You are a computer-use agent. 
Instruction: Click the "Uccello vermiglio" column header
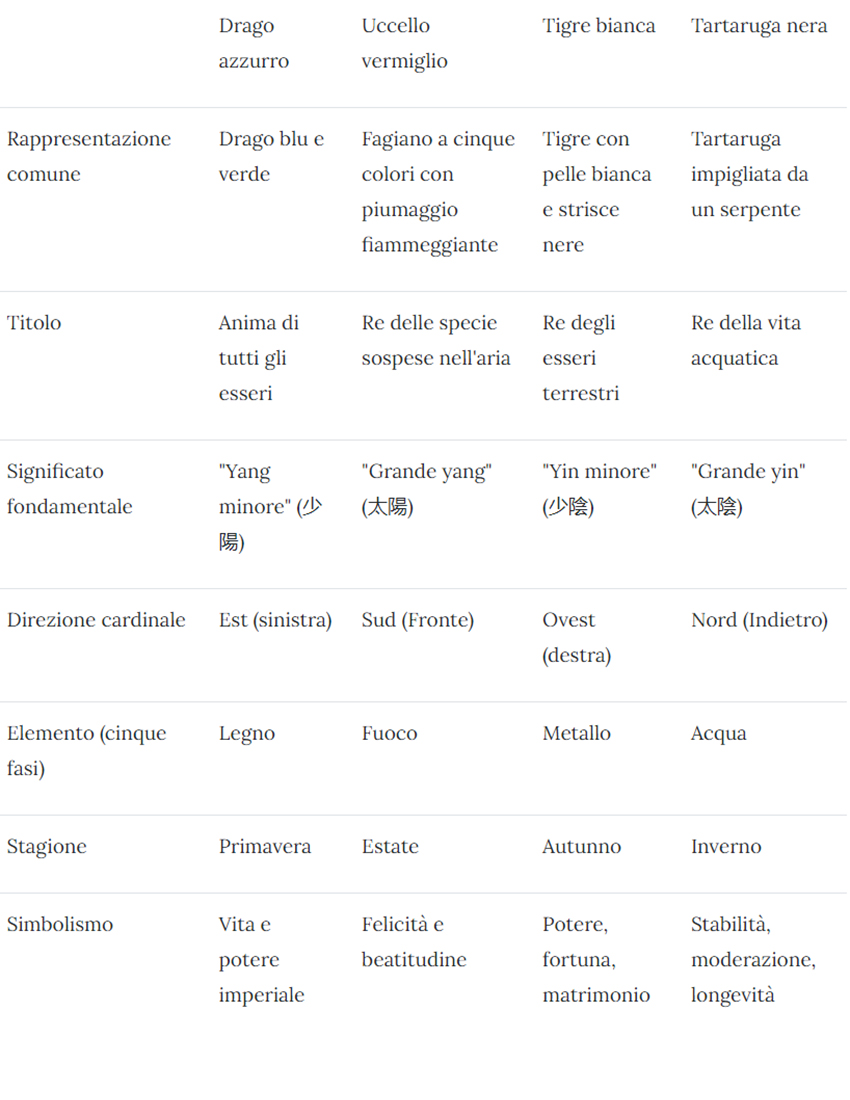(404, 43)
